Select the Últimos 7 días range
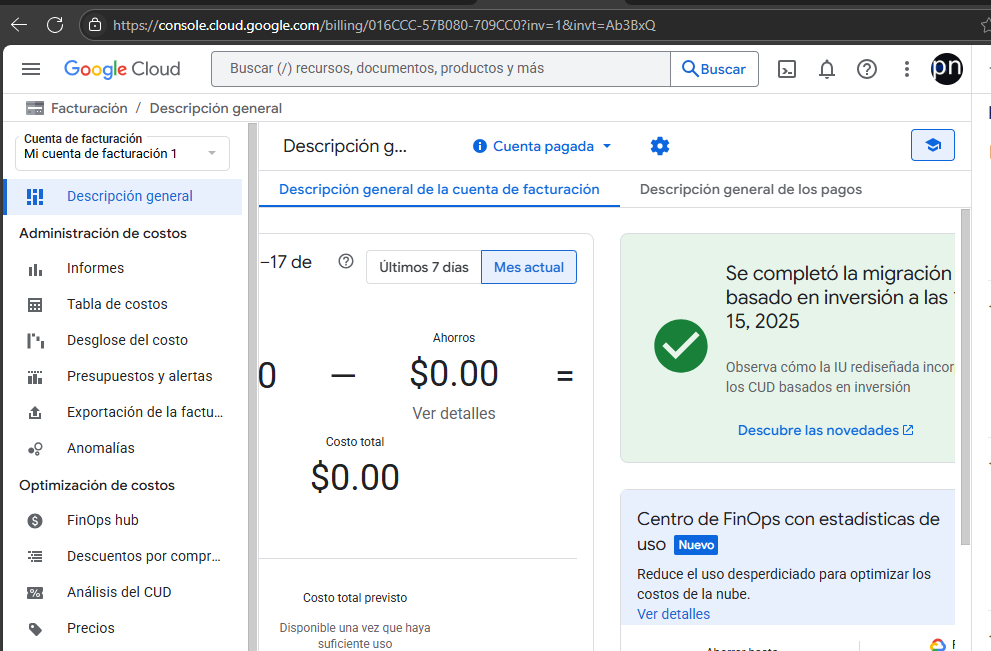 point(423,267)
